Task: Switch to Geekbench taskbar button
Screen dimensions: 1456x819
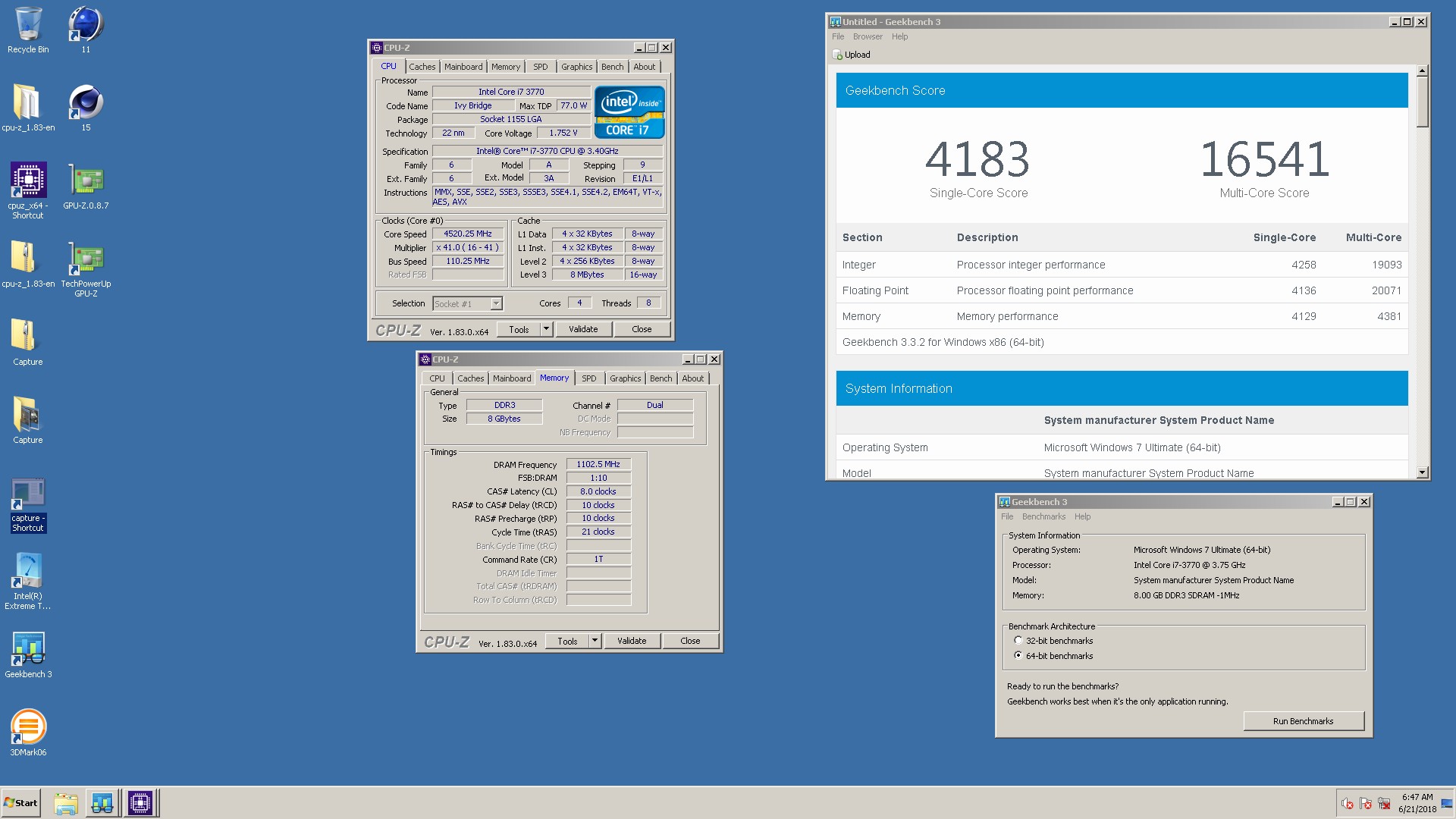Action: [102, 803]
